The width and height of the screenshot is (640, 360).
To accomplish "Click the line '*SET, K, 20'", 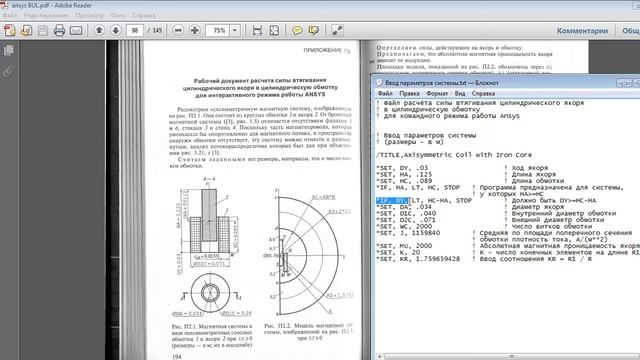I will (x=398, y=253).
